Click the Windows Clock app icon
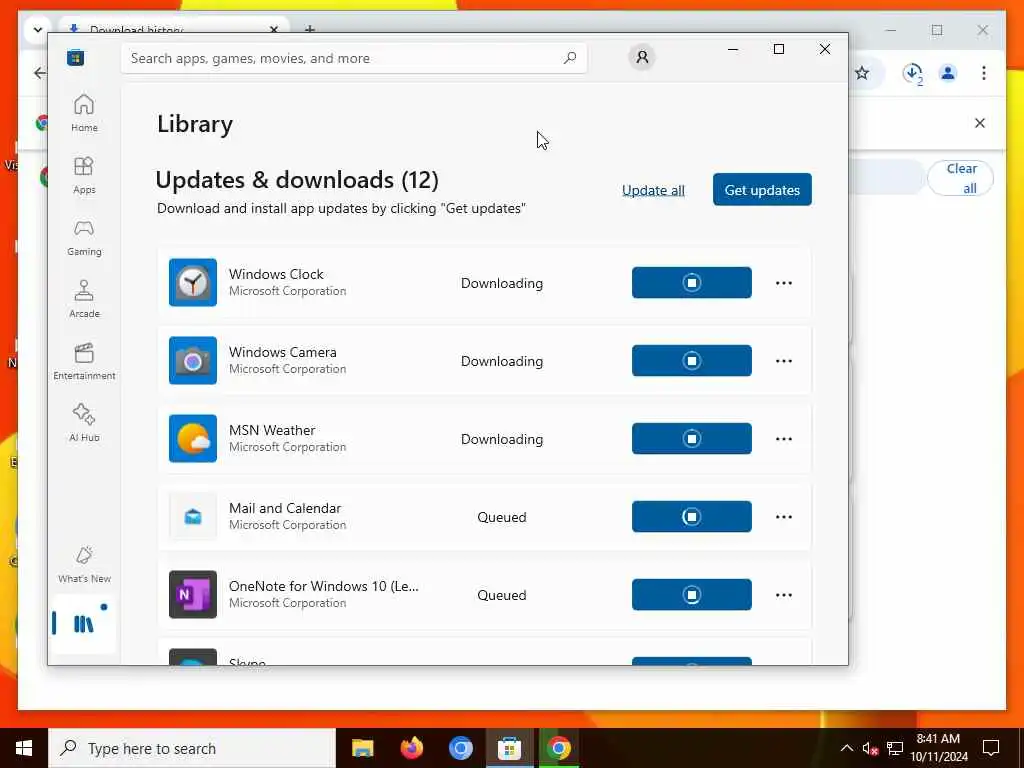This screenshot has width=1024, height=768. 193,282
